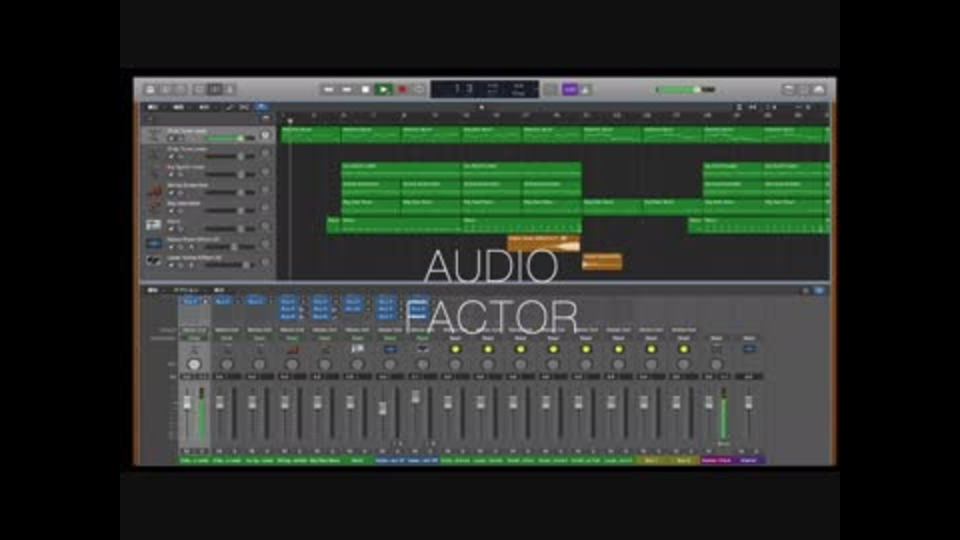Toggle Show Automation in the tracks menu bar
960x540 pixels.
(230, 107)
